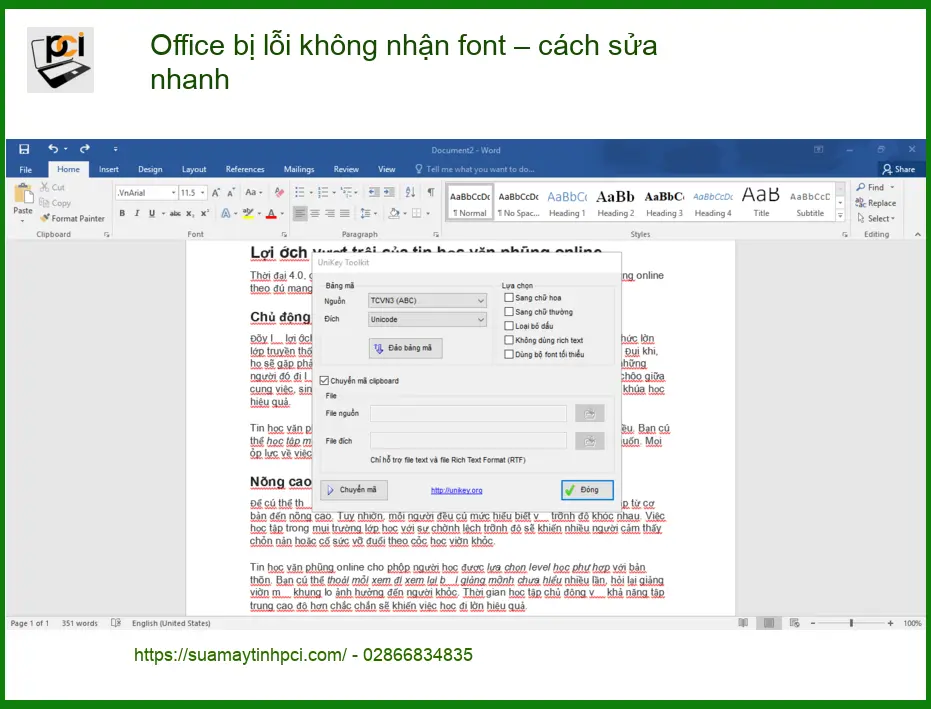Start a numbered list
This screenshot has height=709, width=931.
tap(323, 192)
